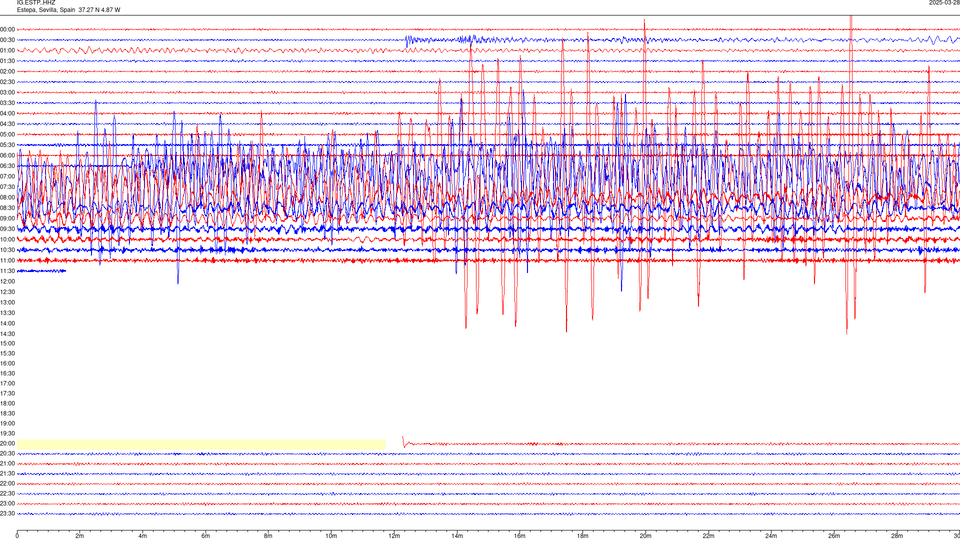Select the 19:30 time row label
Image resolution: width=960 pixels, height=540 pixels.
(7, 433)
